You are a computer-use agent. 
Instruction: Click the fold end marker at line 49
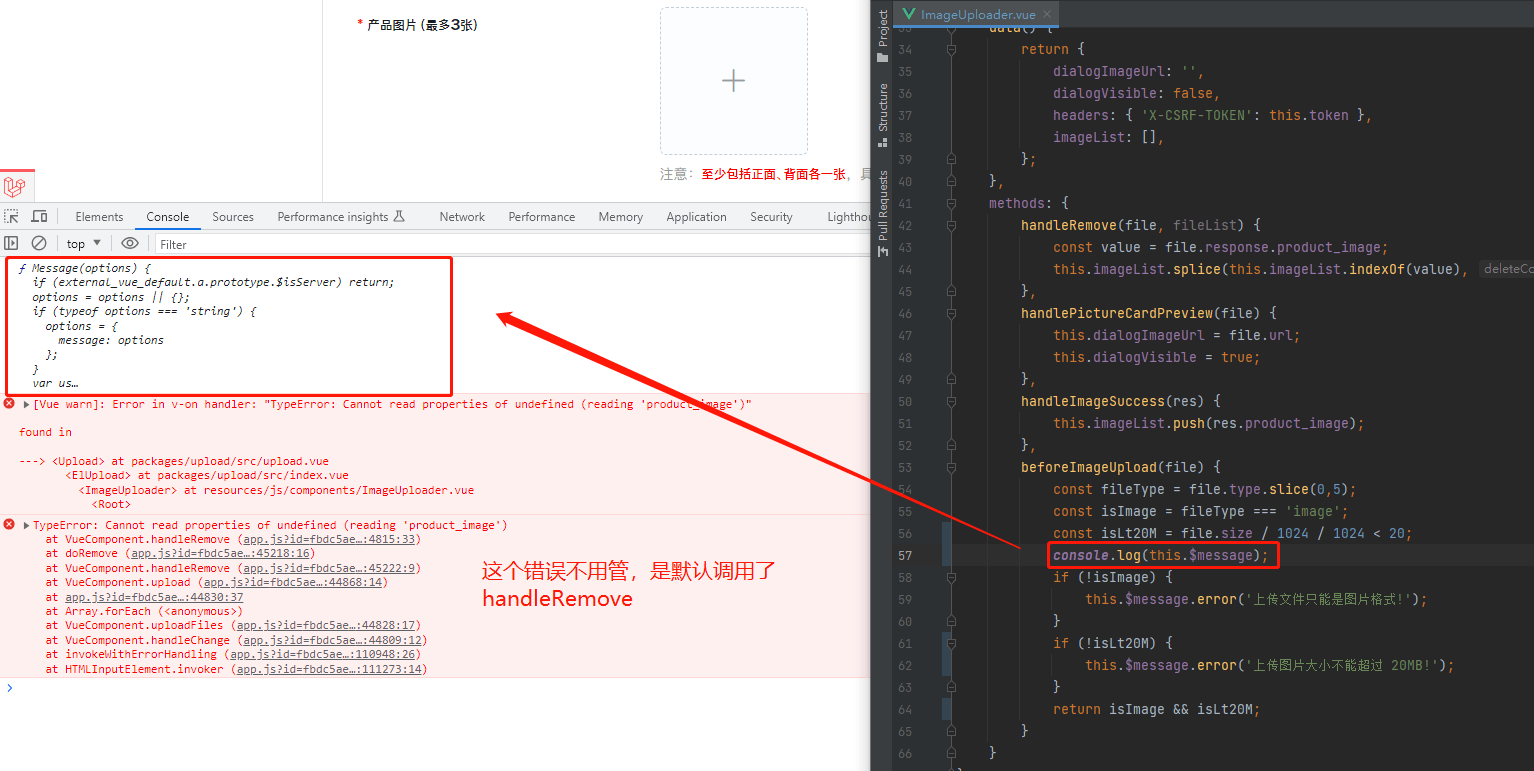(x=951, y=379)
